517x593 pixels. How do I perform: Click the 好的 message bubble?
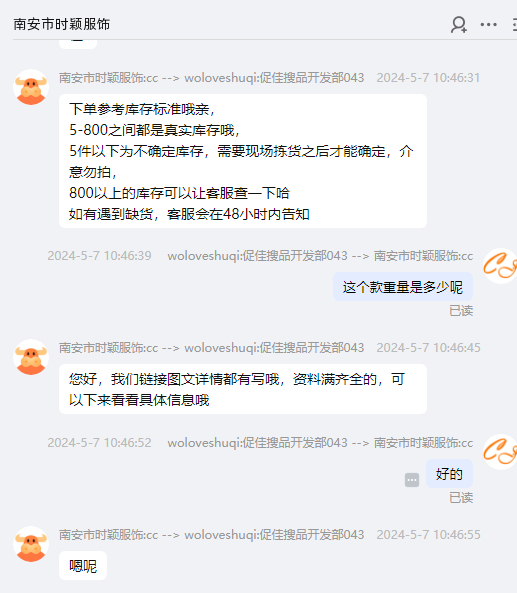tap(449, 473)
